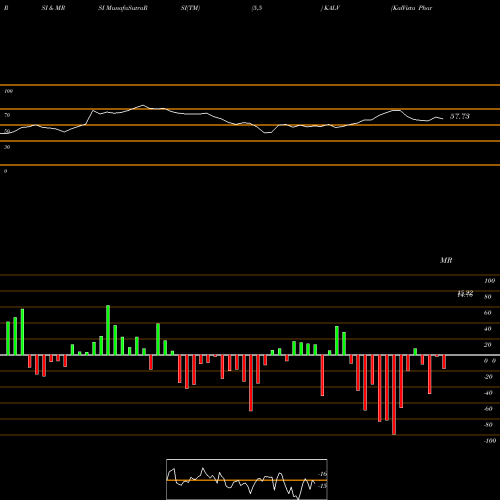This screenshot has height=500, width=500.
Task: Click the RSI value 57.73 label
Action: [x=460, y=116]
